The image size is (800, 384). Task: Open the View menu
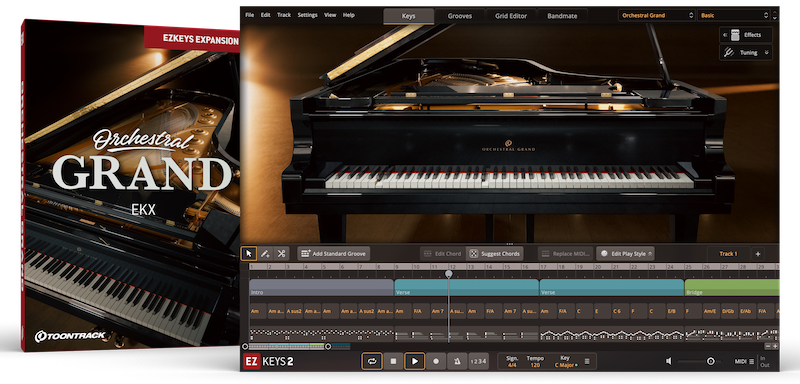pos(330,15)
